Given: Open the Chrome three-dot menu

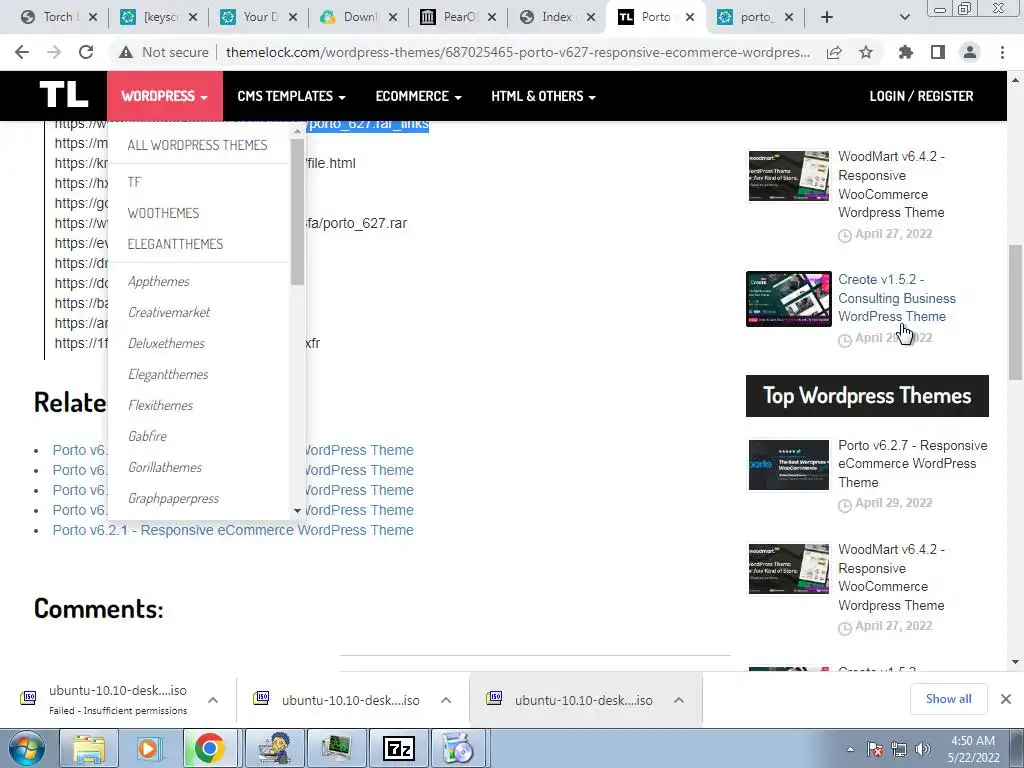Looking at the screenshot, I should pos(1002,52).
